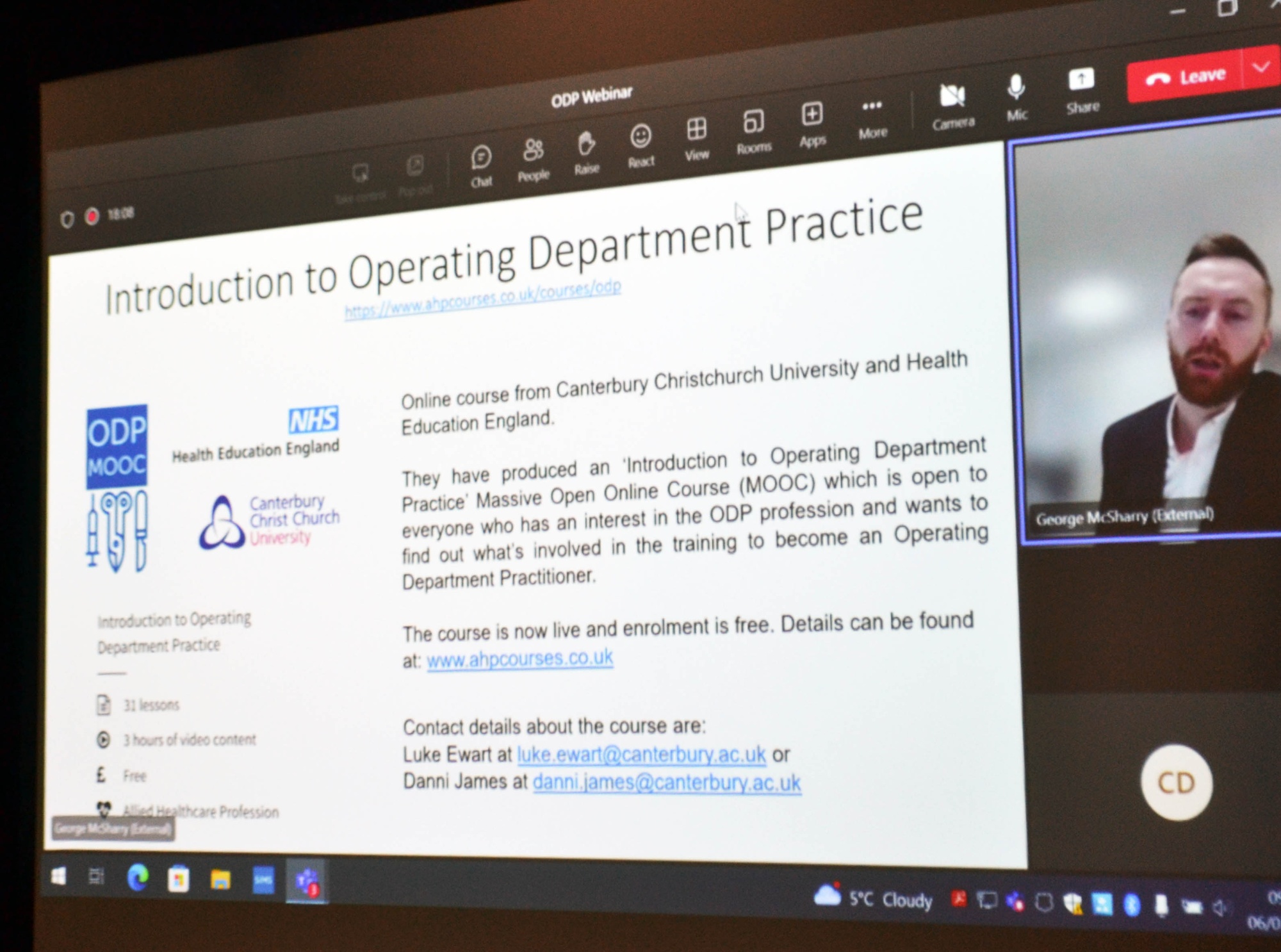Viewport: 1281px width, 952px height.
Task: Show the People participants list
Action: tap(533, 159)
